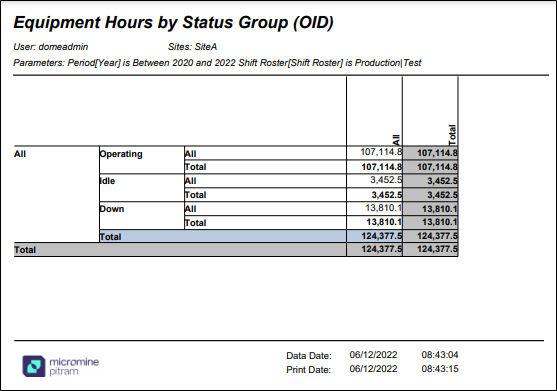Select the time 08:43:15

click(440, 369)
